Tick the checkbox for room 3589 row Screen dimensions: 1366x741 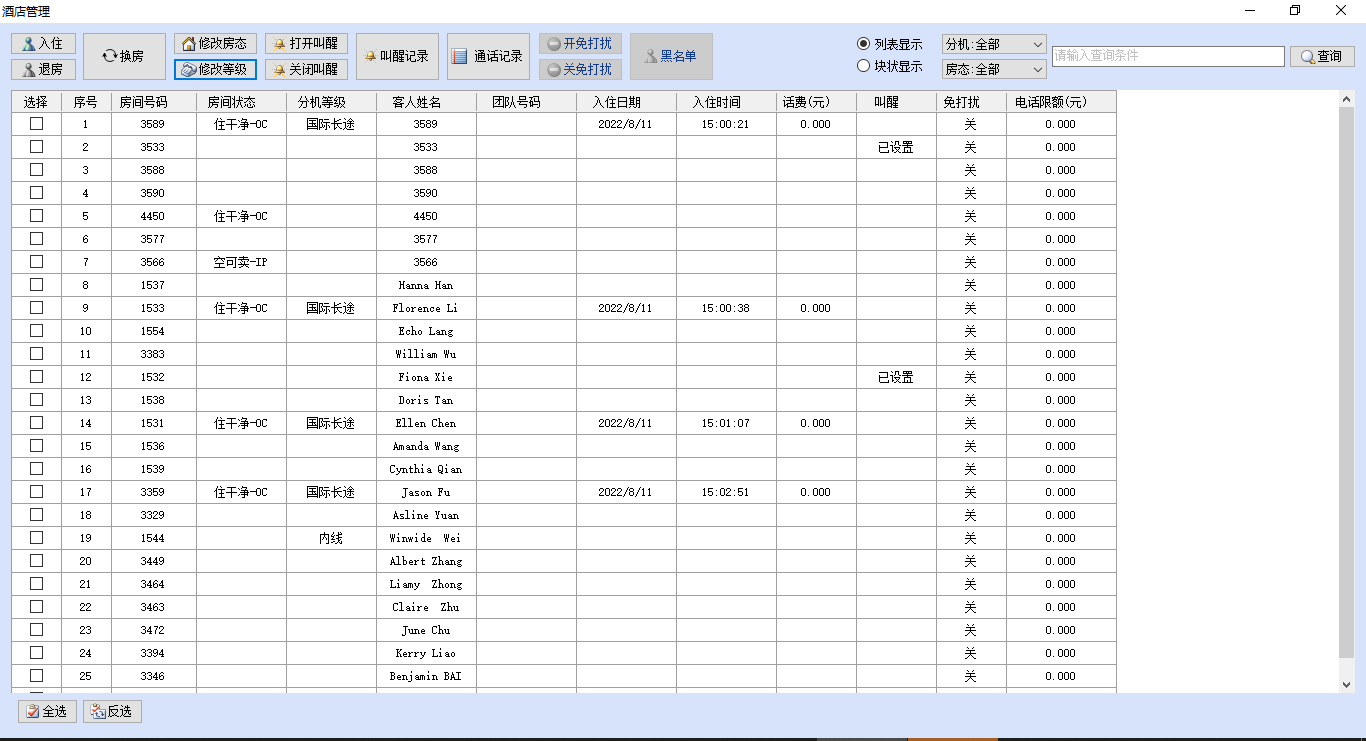37,124
